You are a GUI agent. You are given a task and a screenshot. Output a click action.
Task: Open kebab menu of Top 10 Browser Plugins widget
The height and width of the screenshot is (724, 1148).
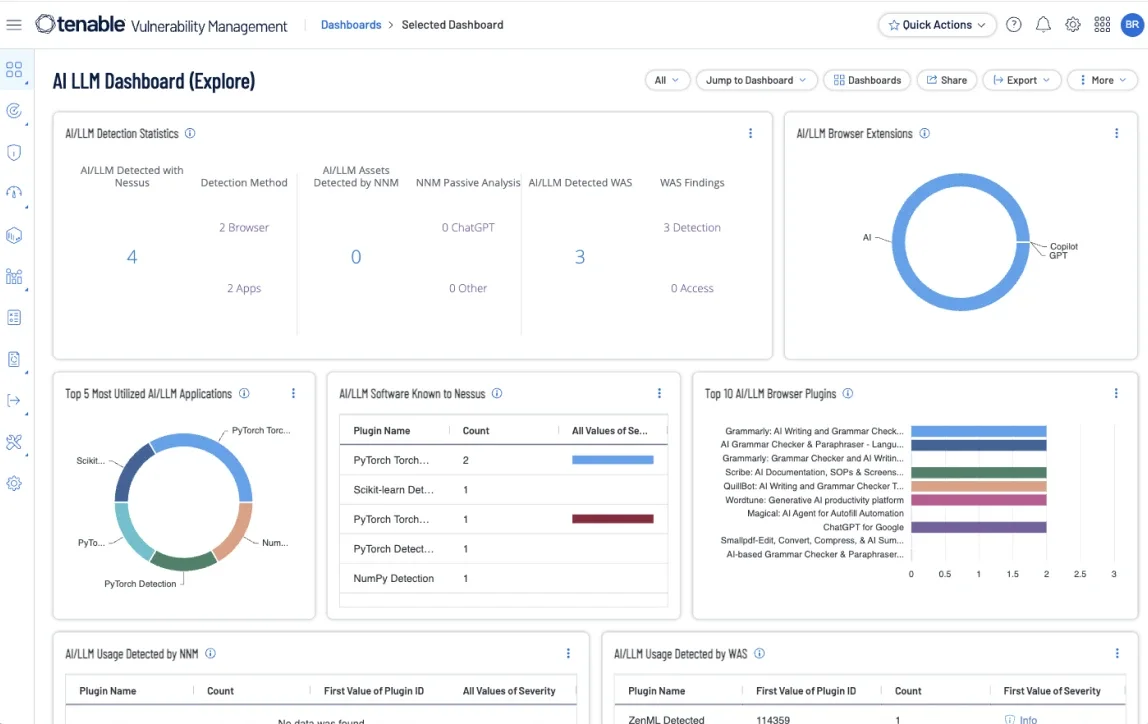click(1117, 393)
